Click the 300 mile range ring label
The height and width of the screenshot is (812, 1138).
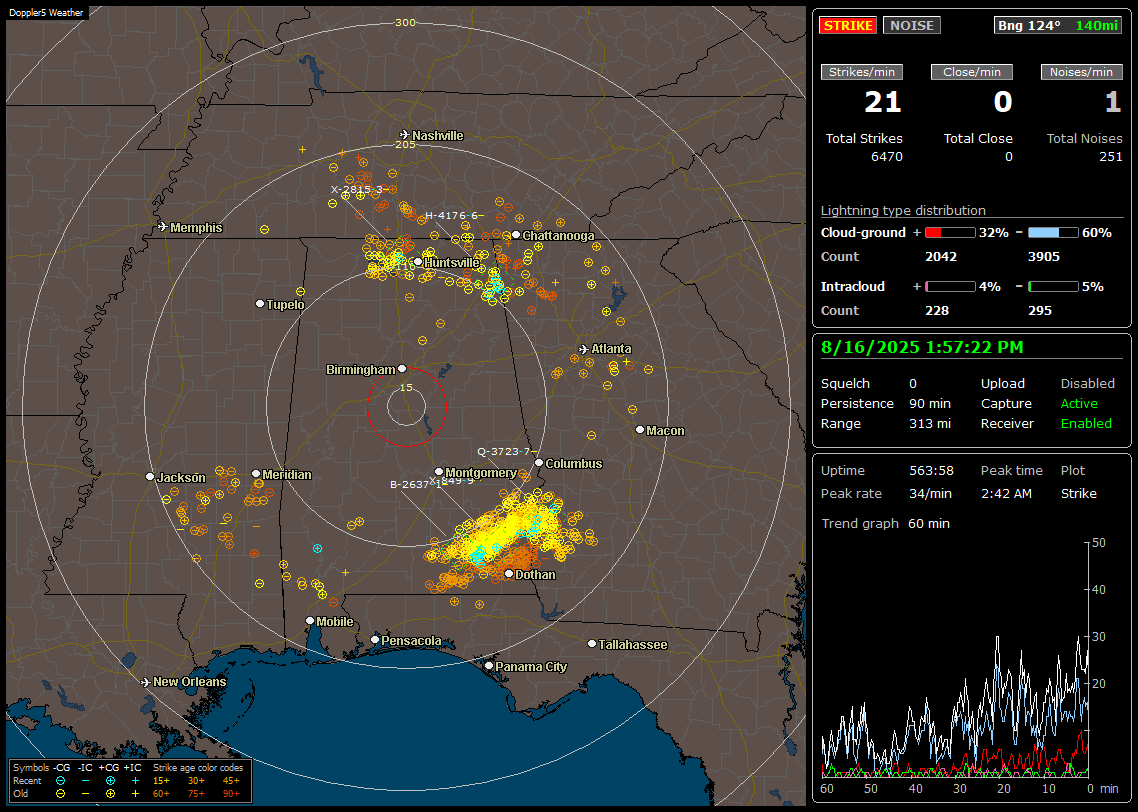pos(405,22)
